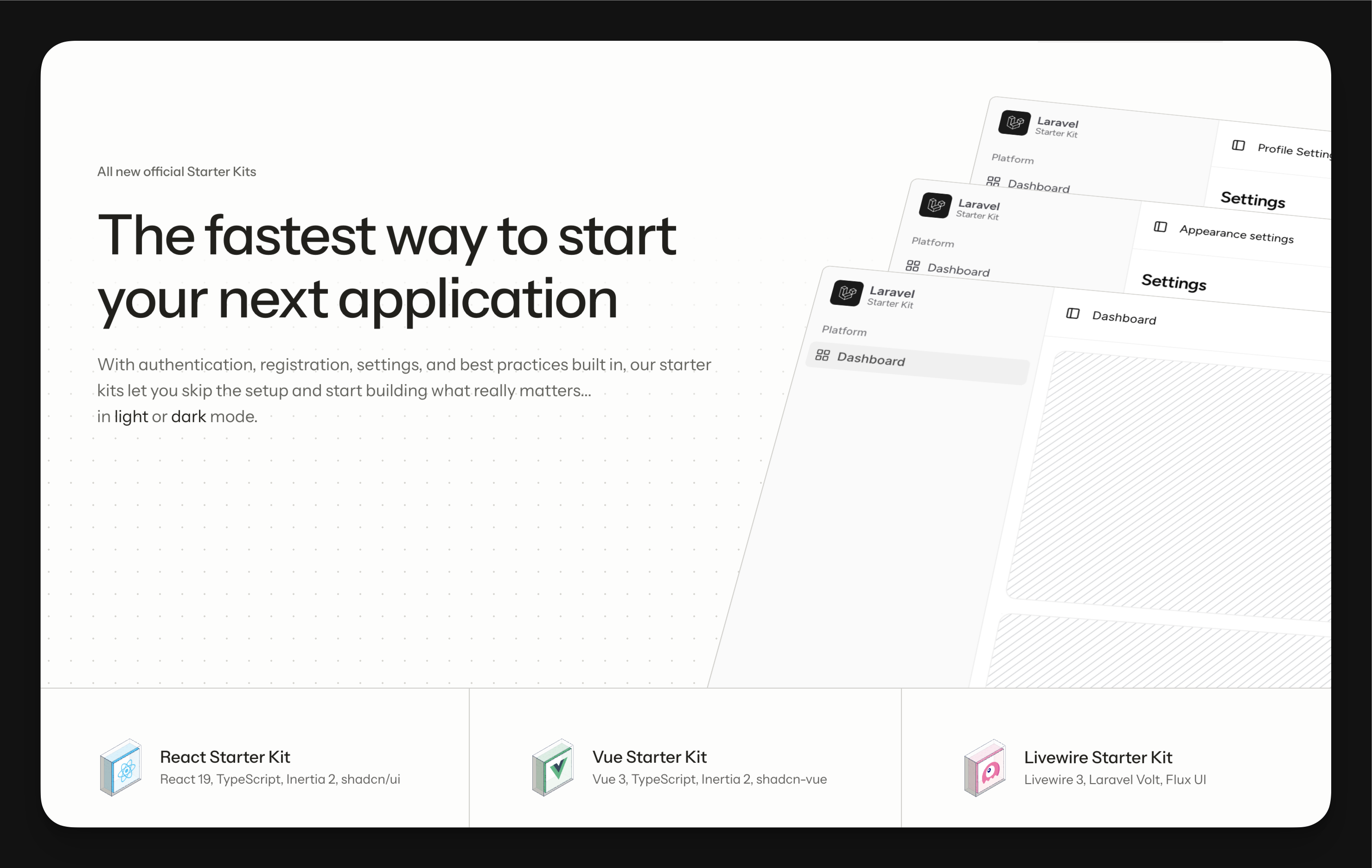This screenshot has height=868, width=1372.
Task: Click grid icon of highlighted Dashboard item
Action: (x=822, y=355)
